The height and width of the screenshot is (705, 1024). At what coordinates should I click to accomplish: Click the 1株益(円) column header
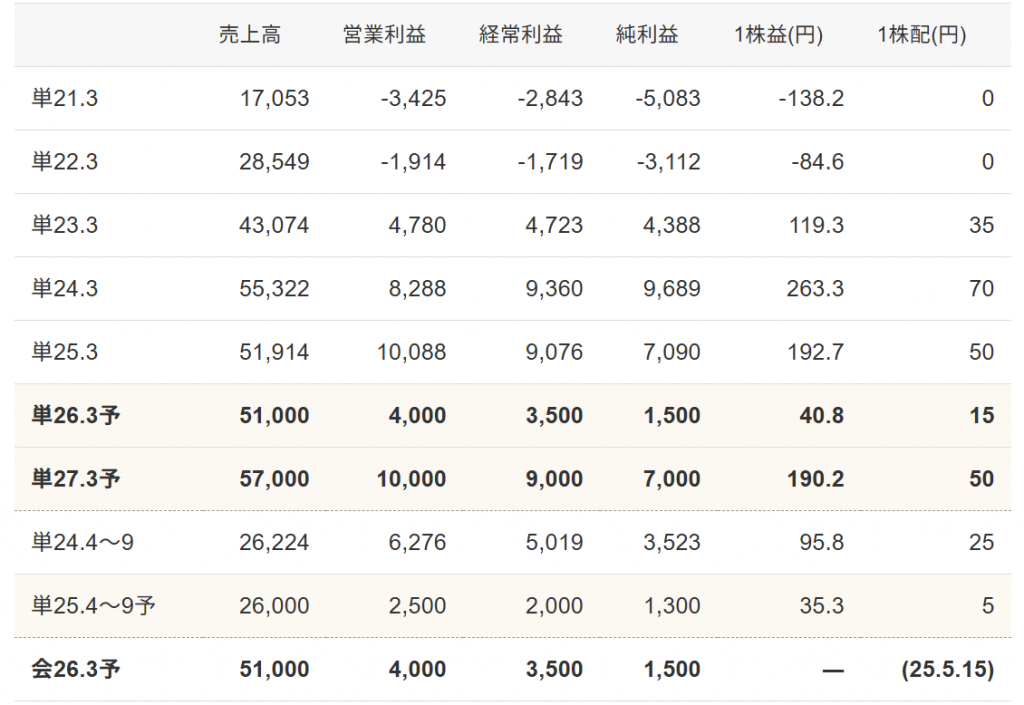778,35
